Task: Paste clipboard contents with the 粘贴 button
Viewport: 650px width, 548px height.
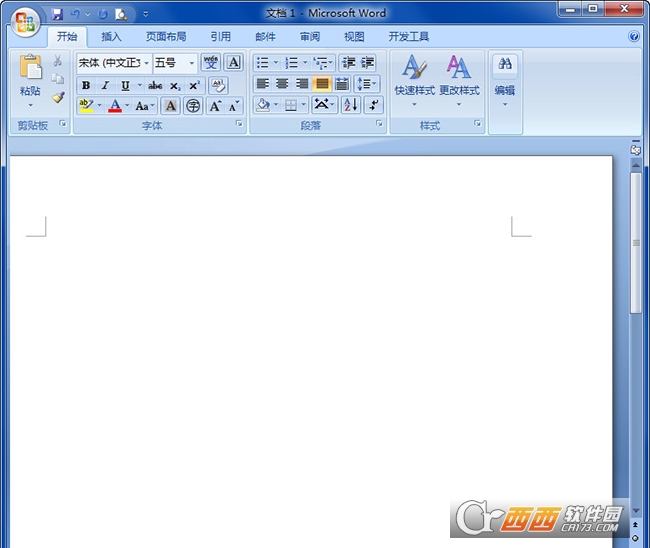Action: click(30, 80)
